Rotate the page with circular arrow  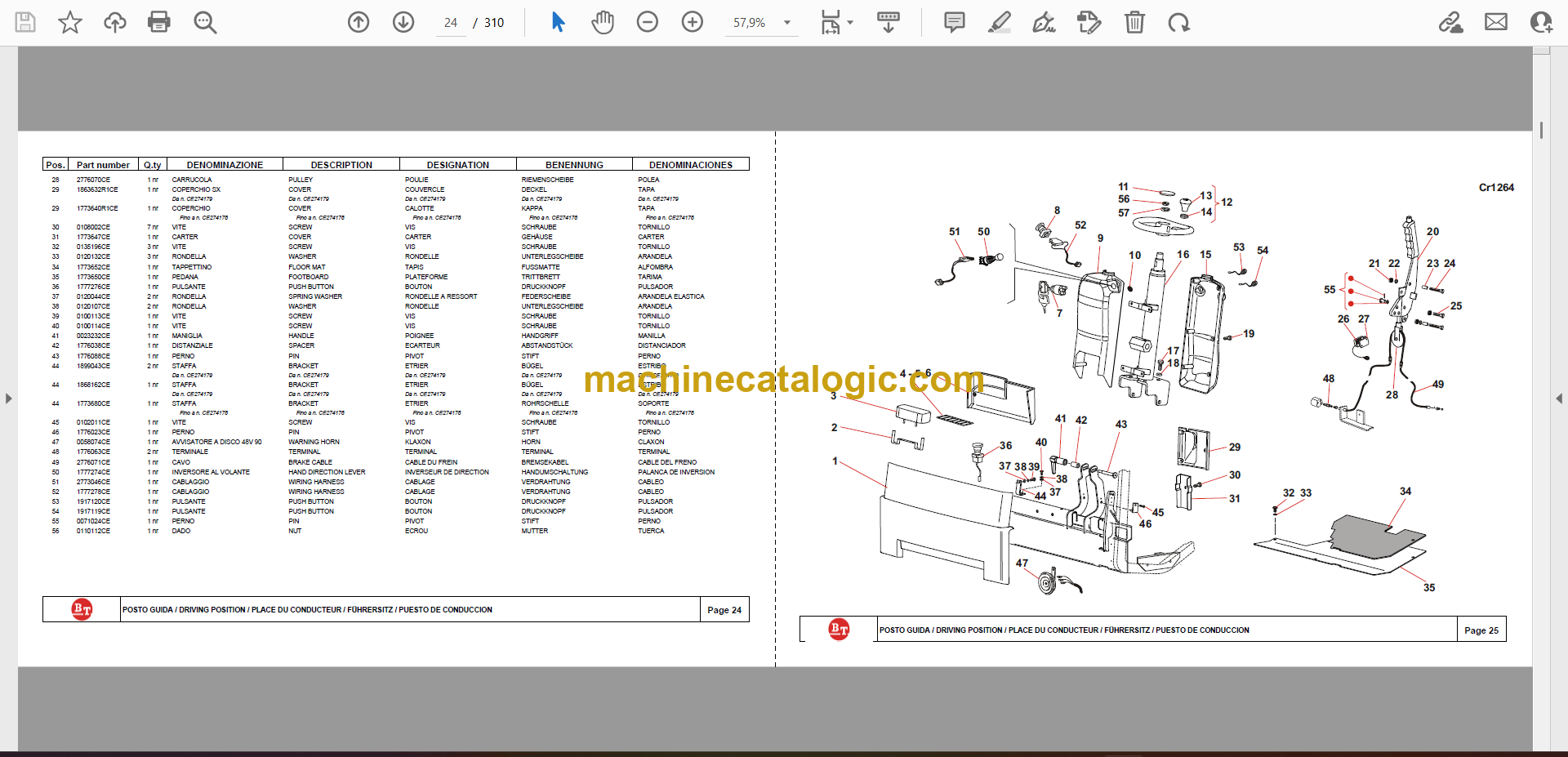click(x=1178, y=22)
